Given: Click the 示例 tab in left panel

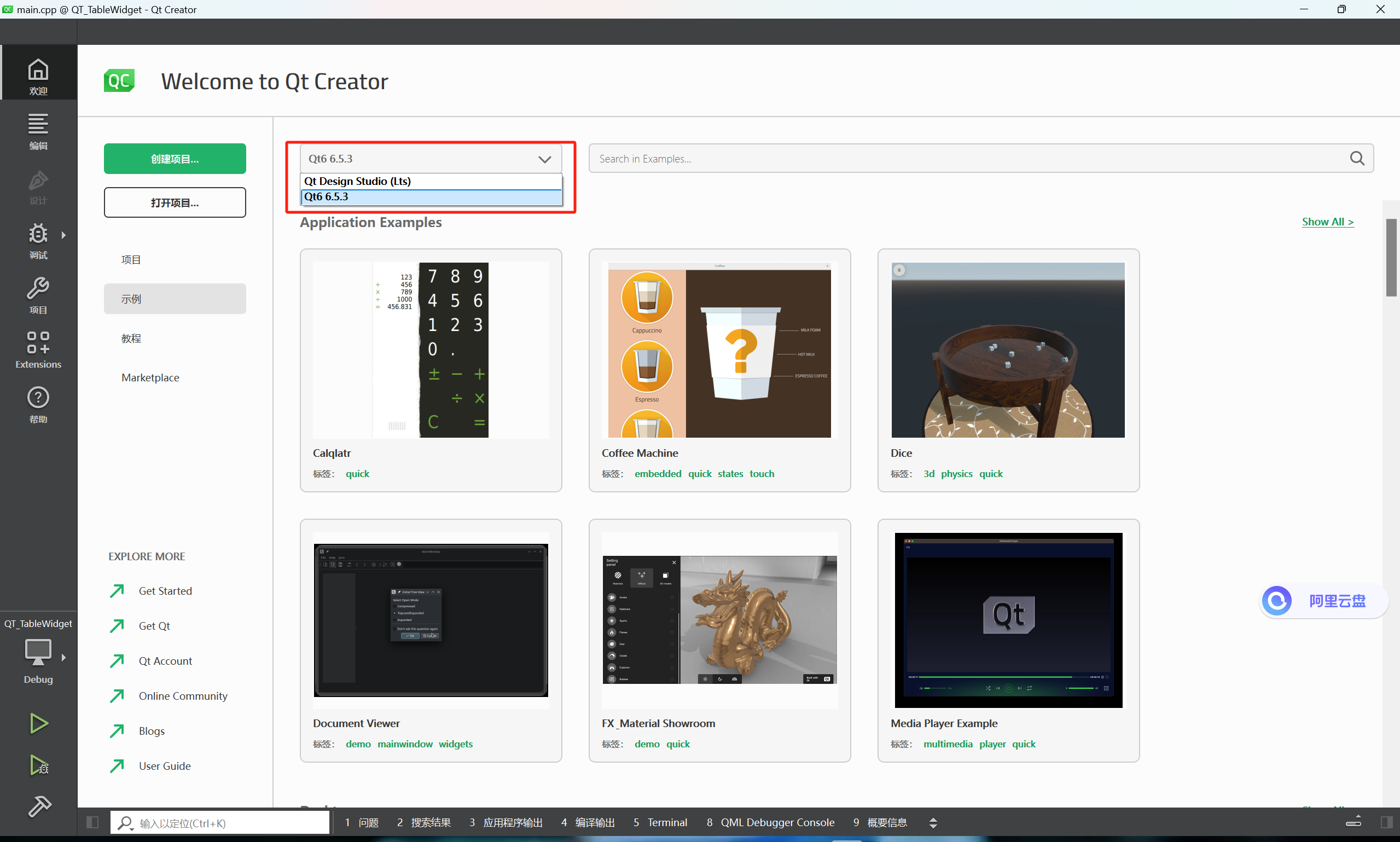Looking at the screenshot, I should coord(174,298).
